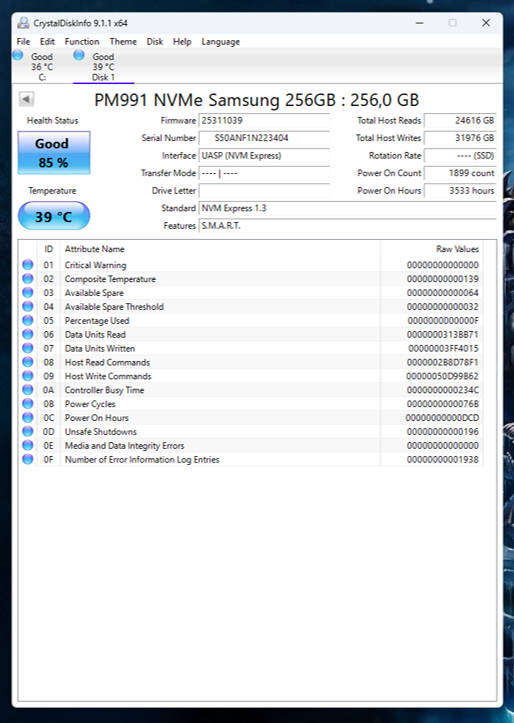Screen dimensions: 514x723
Task: Click raw value 0000000000076B
Action: pos(443,404)
